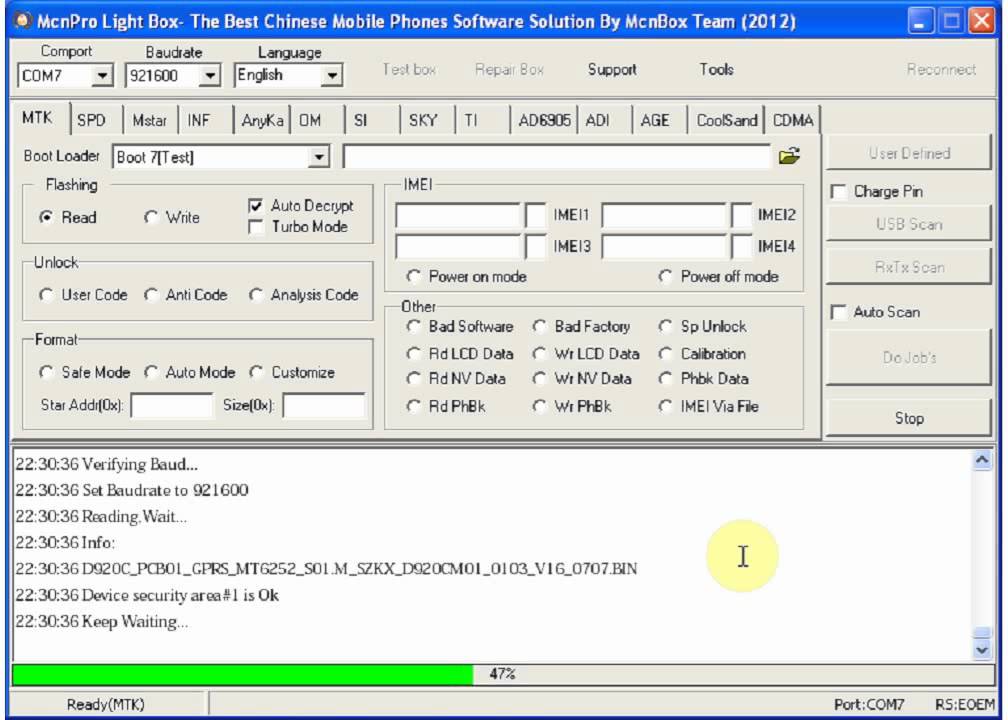Screen dimensions: 1008x720
Task: Open the firmware file browse folder icon
Action: [x=789, y=156]
